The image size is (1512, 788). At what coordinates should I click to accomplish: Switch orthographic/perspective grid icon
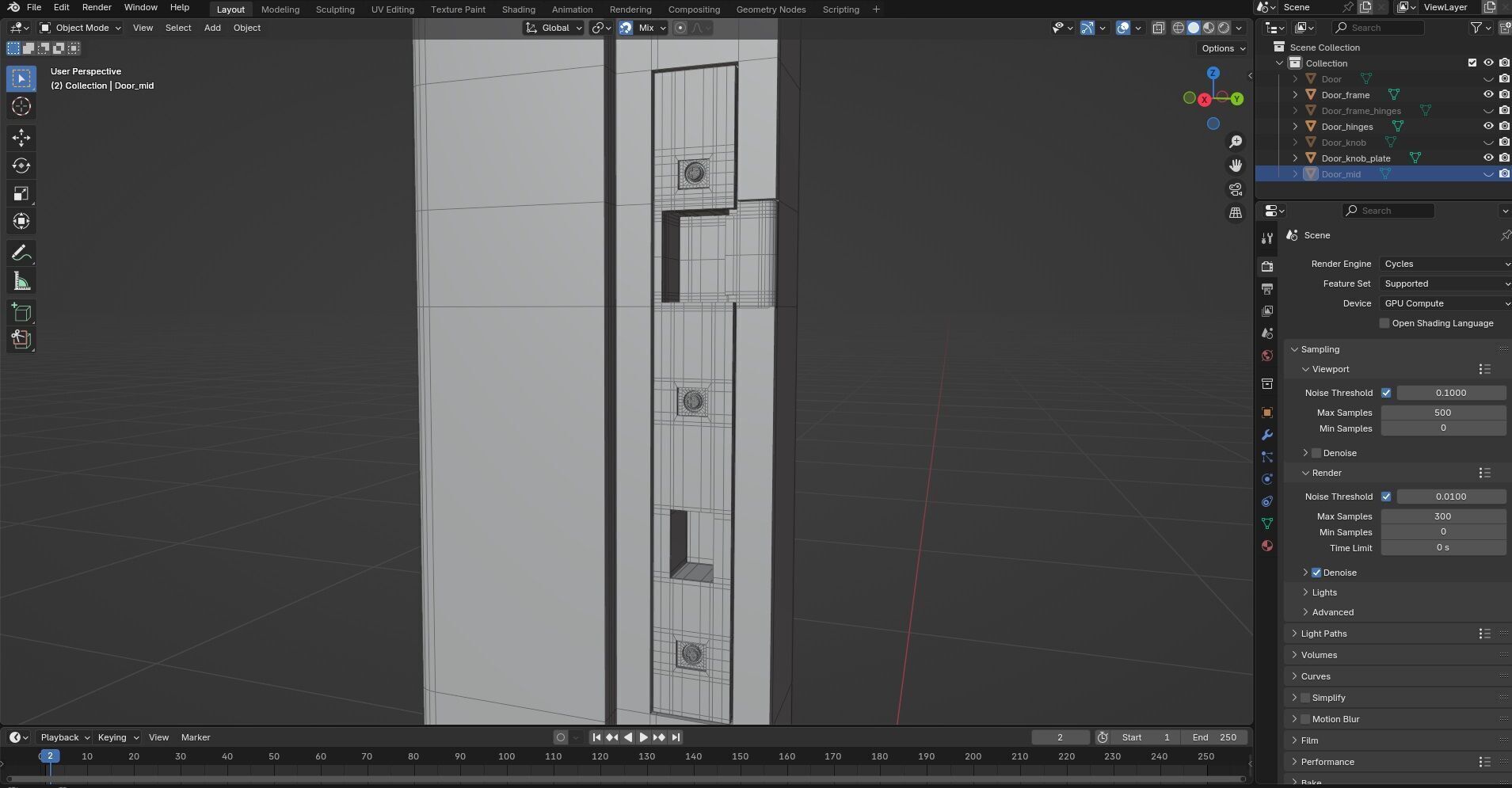click(x=1236, y=213)
